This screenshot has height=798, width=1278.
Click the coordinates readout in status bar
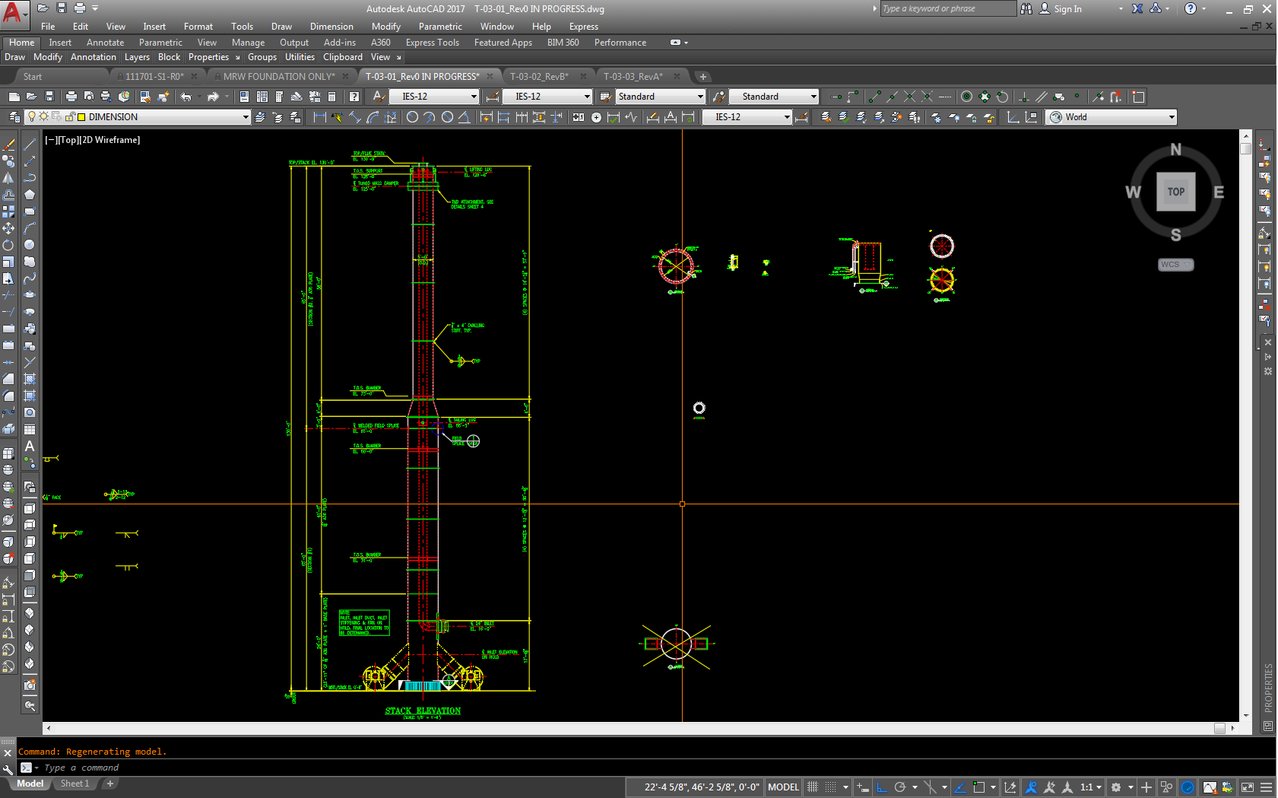tap(700, 787)
